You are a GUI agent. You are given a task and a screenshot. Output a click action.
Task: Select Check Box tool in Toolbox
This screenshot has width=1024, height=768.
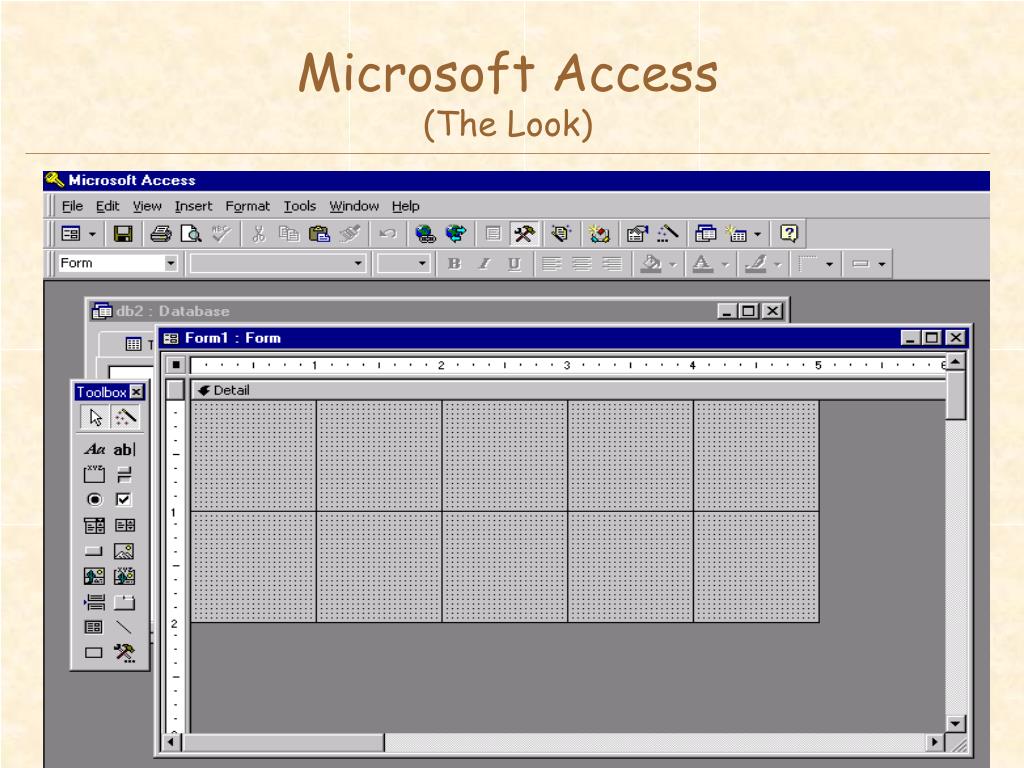123,500
